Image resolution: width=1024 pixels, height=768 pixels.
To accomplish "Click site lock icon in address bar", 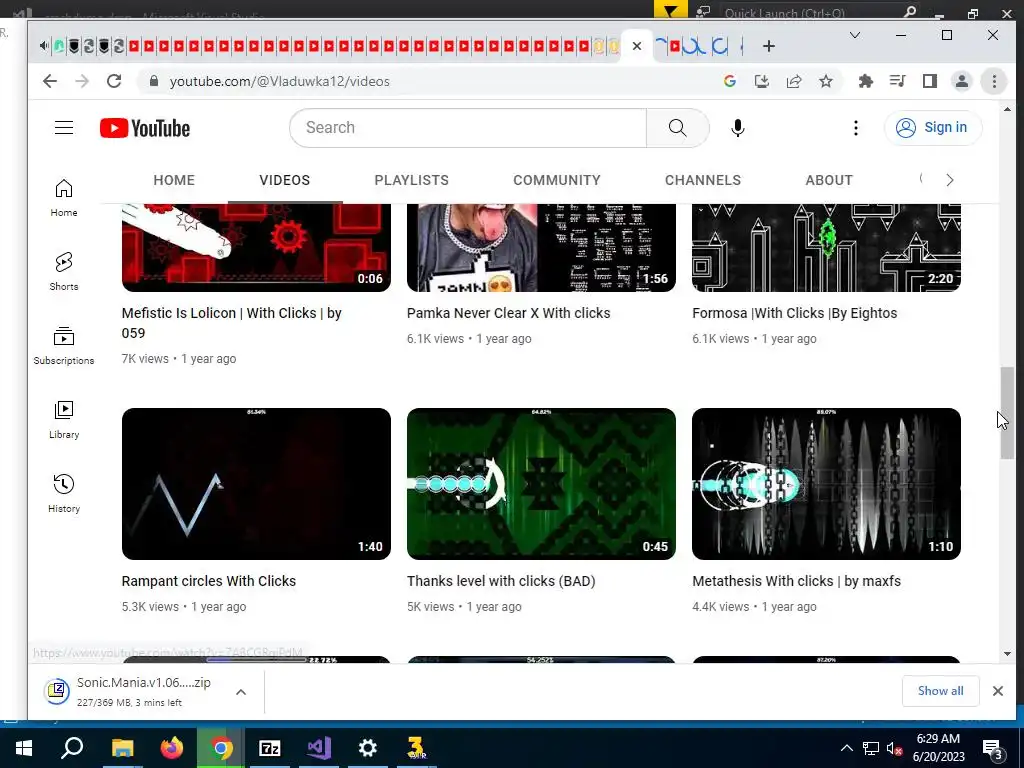I will (x=154, y=81).
